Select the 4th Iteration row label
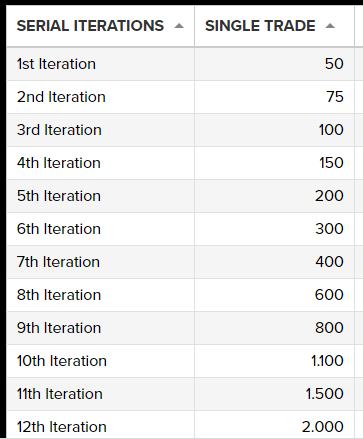 [x=59, y=163]
